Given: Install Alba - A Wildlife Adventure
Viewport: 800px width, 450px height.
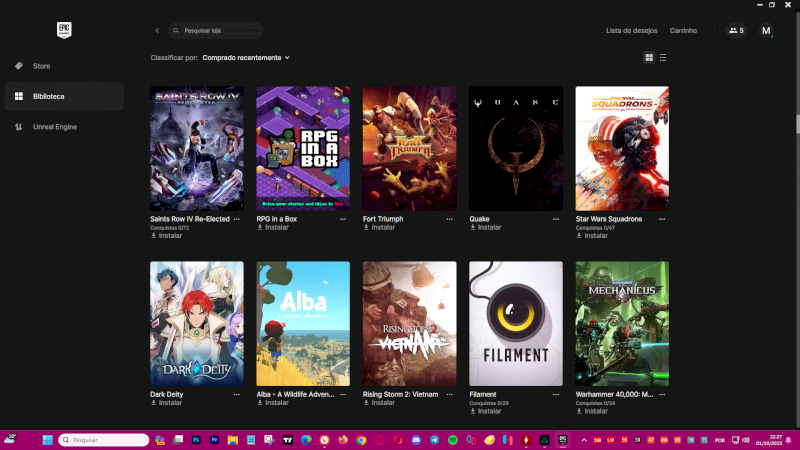Looking at the screenshot, I should [x=273, y=403].
